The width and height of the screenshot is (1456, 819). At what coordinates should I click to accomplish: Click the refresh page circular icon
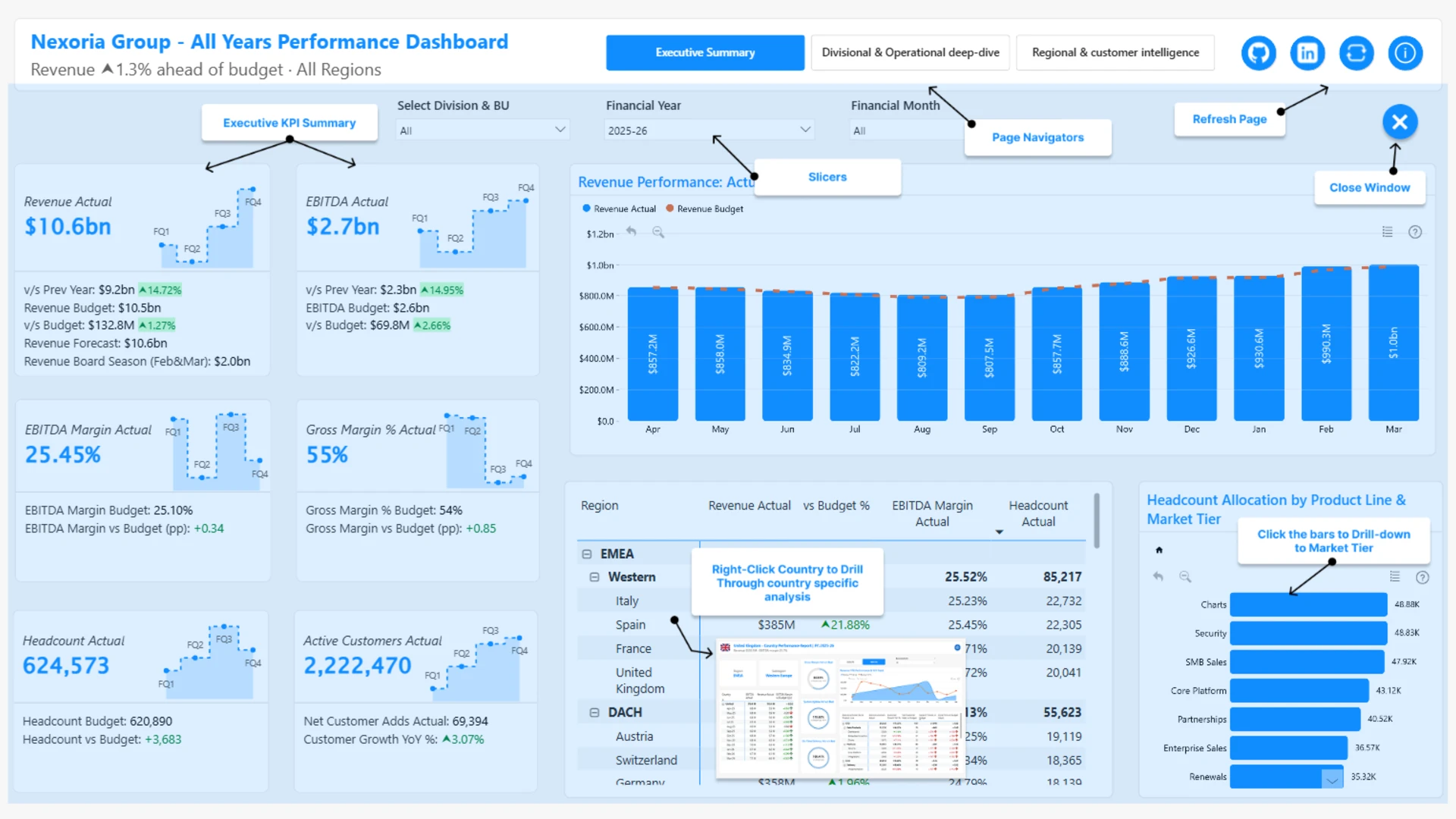coord(1356,53)
